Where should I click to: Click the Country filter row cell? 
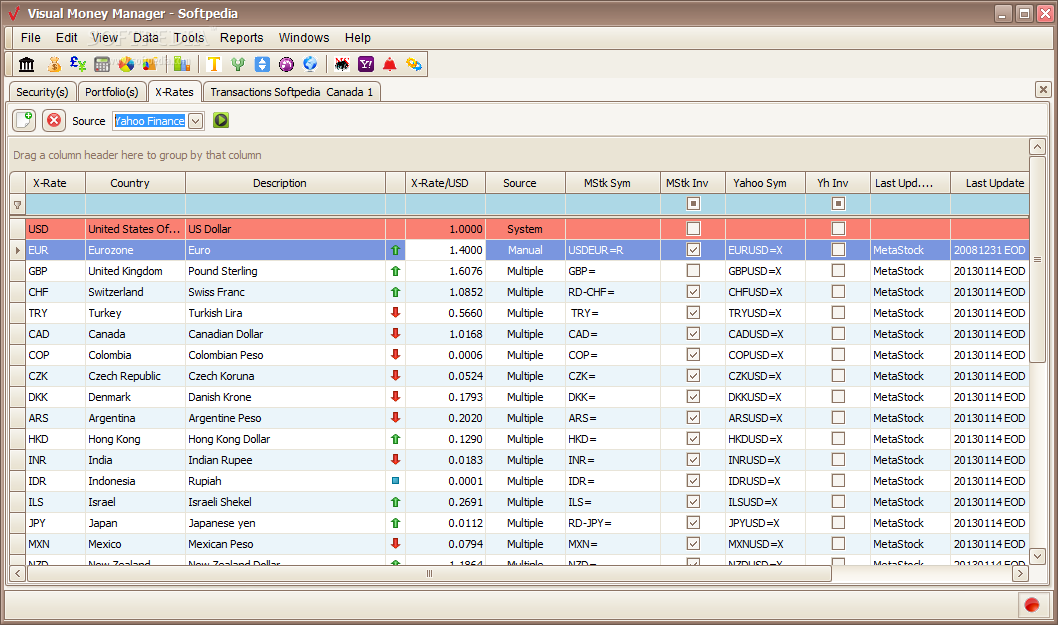[135, 204]
